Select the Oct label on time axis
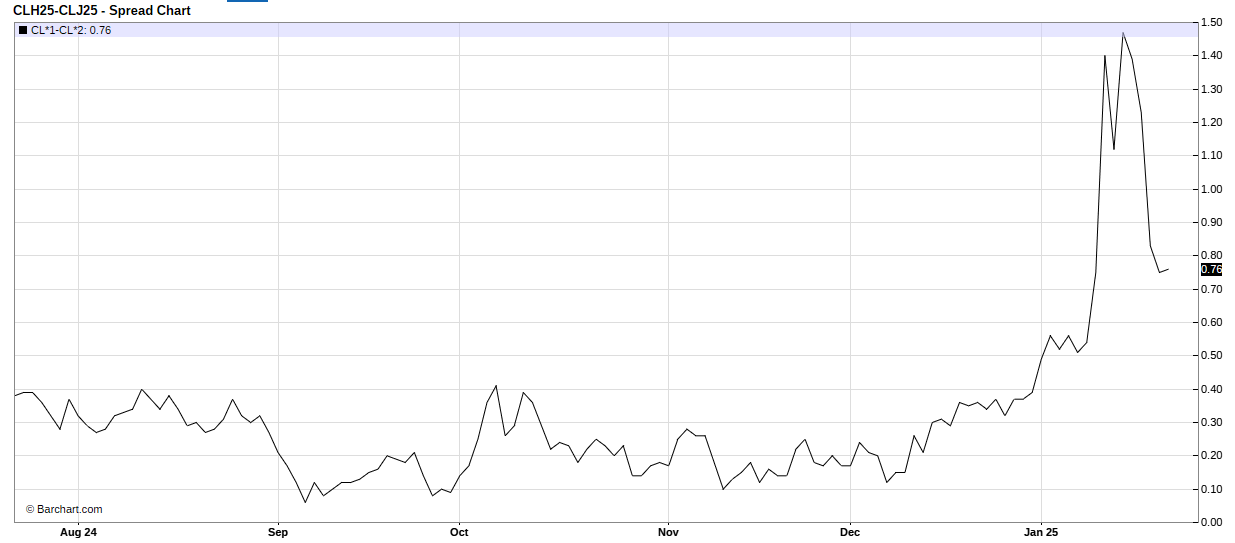 point(459,532)
